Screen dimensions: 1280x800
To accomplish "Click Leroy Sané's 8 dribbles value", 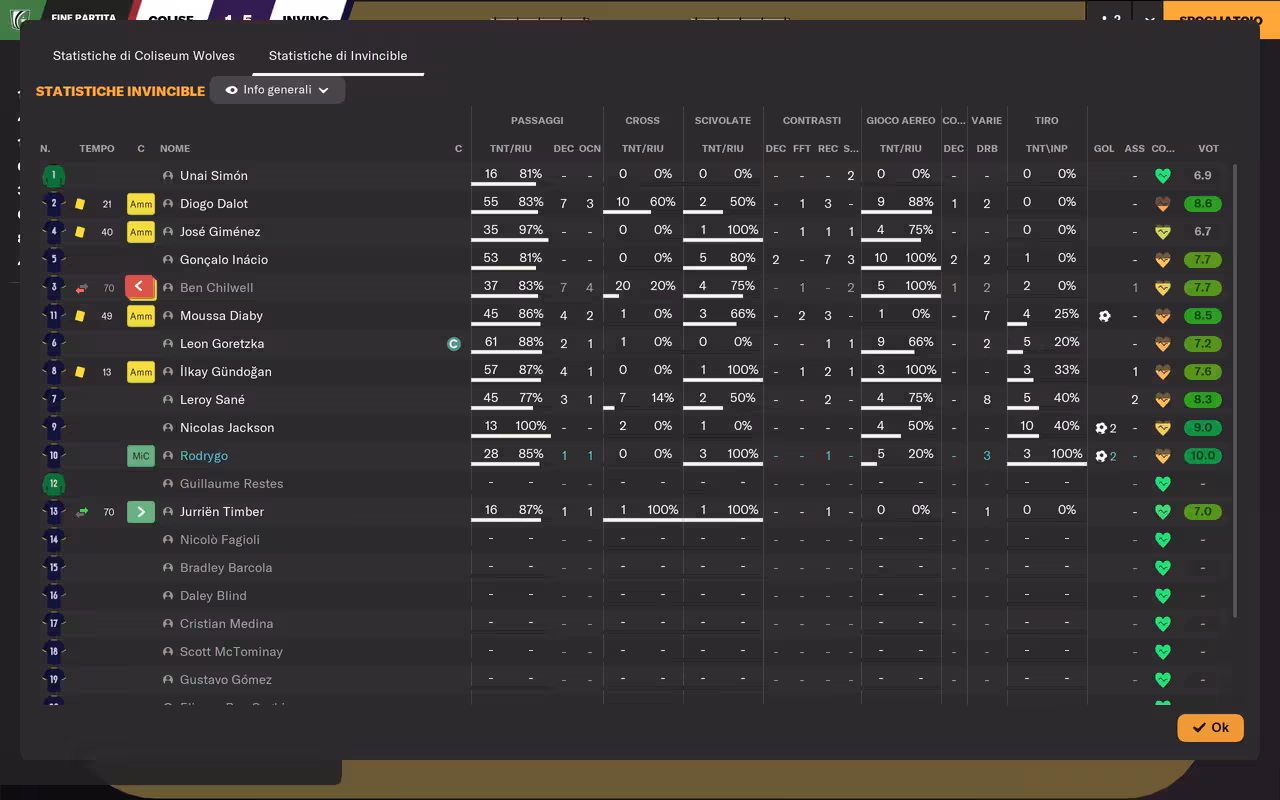I will (987, 400).
